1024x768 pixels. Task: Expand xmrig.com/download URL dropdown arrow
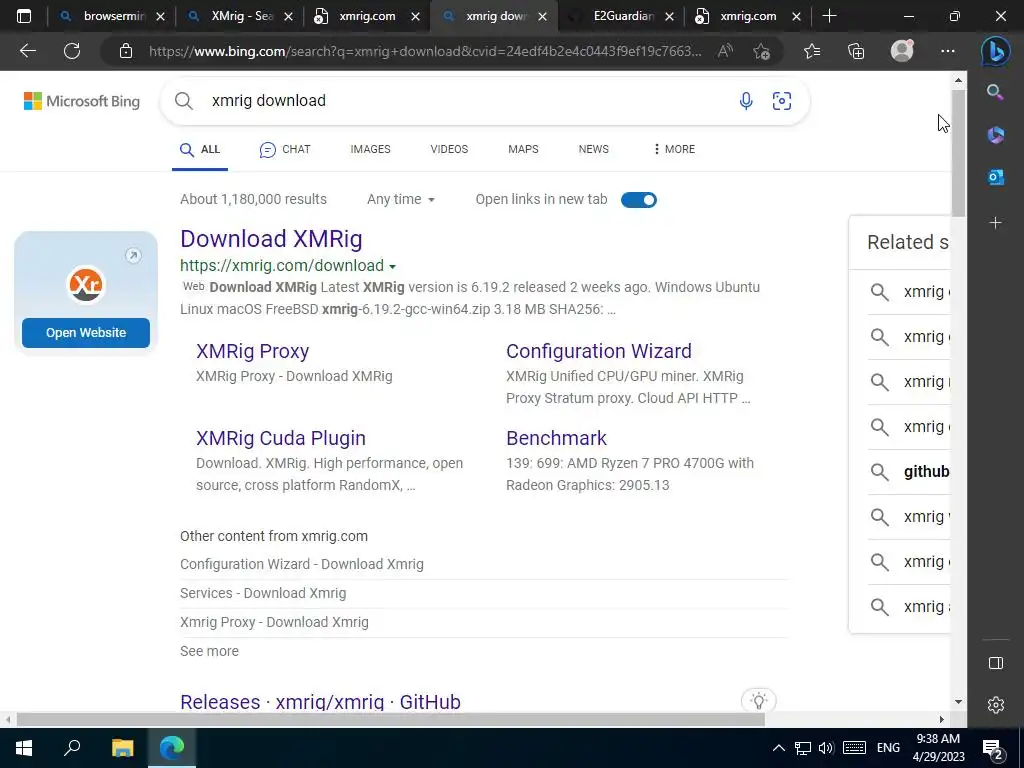coord(392,266)
